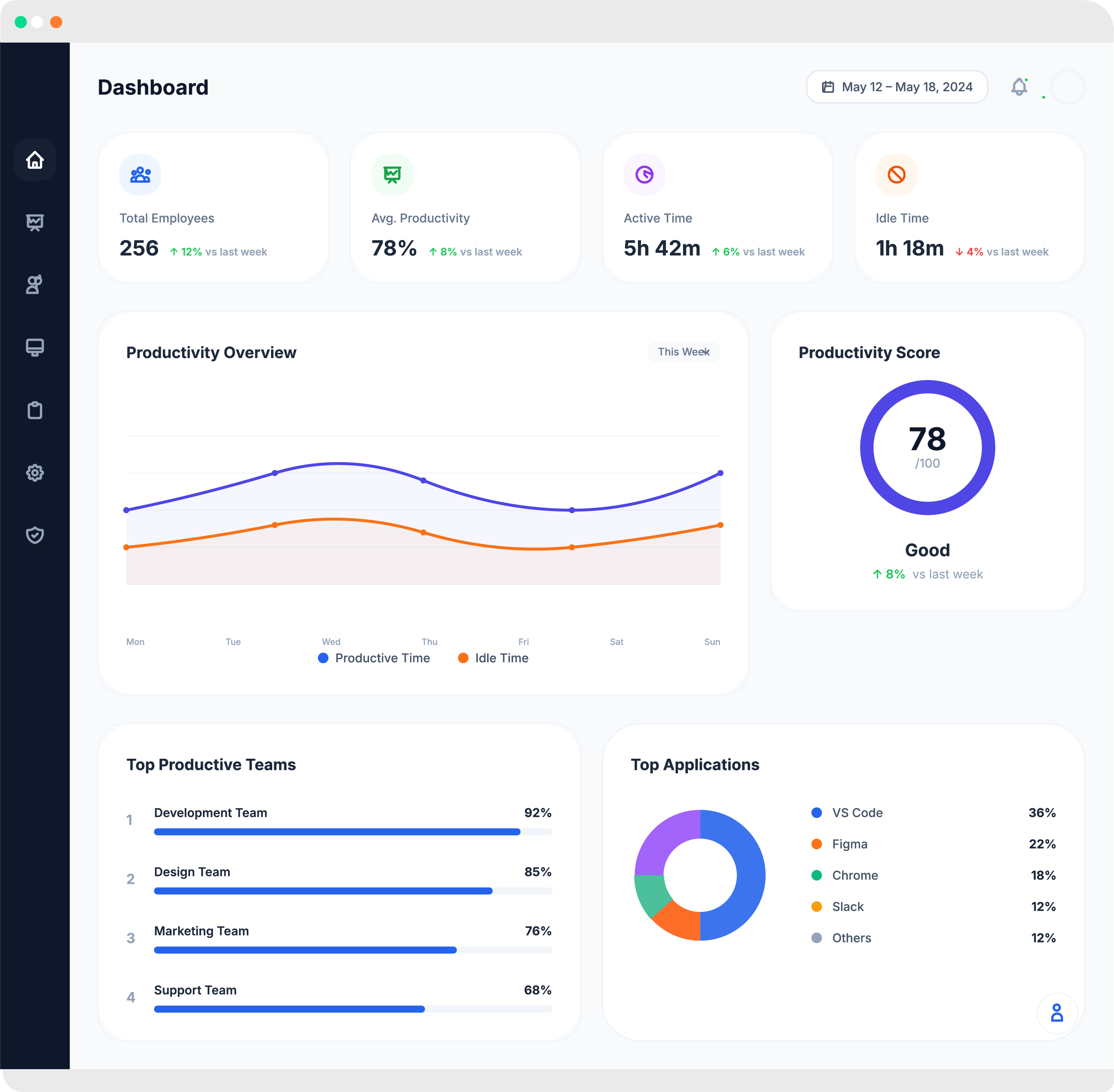This screenshot has height=1092, width=1114.
Task: Click the Sunday idle time data point
Action: click(721, 525)
